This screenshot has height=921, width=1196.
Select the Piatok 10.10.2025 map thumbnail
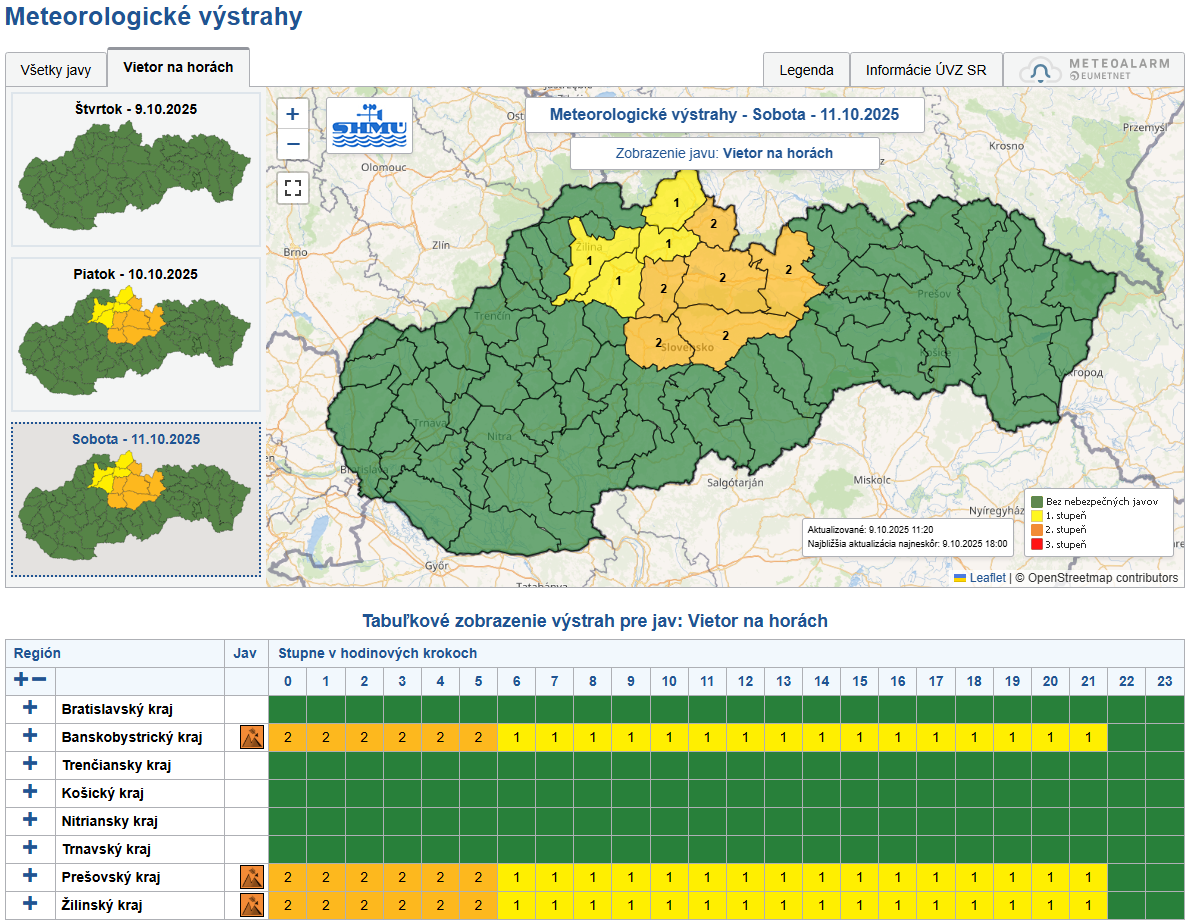136,335
